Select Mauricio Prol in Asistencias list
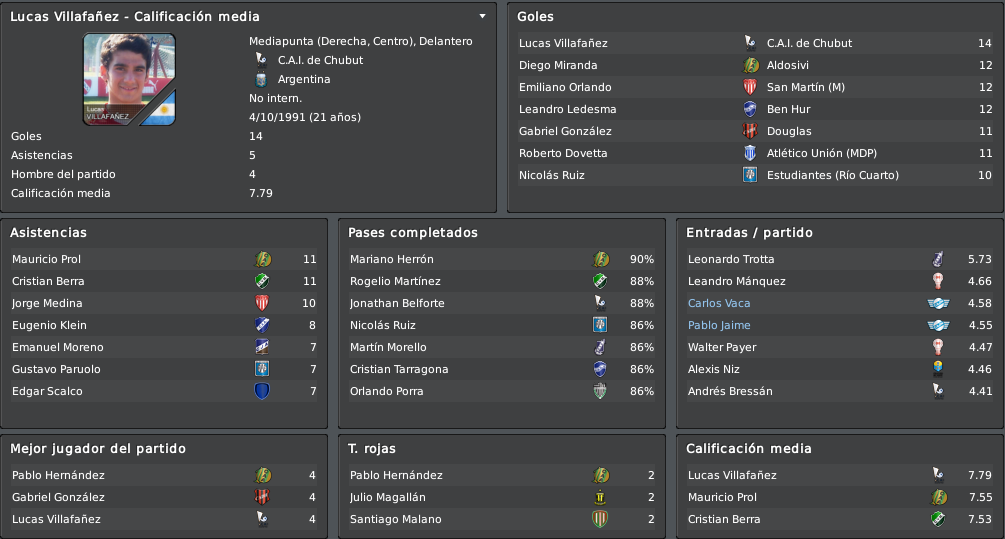Screen dimensions: 1005x539 point(164,259)
